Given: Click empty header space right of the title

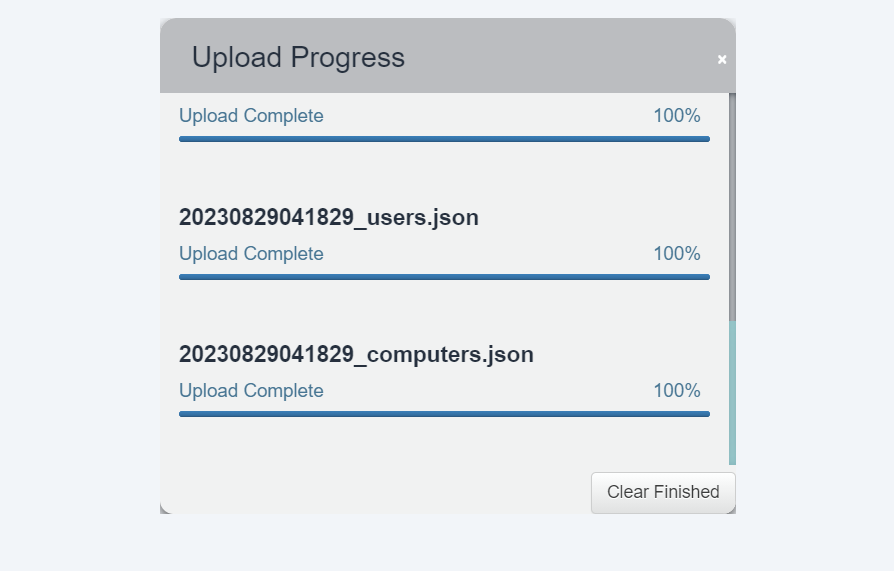Looking at the screenshot, I should click(x=560, y=57).
